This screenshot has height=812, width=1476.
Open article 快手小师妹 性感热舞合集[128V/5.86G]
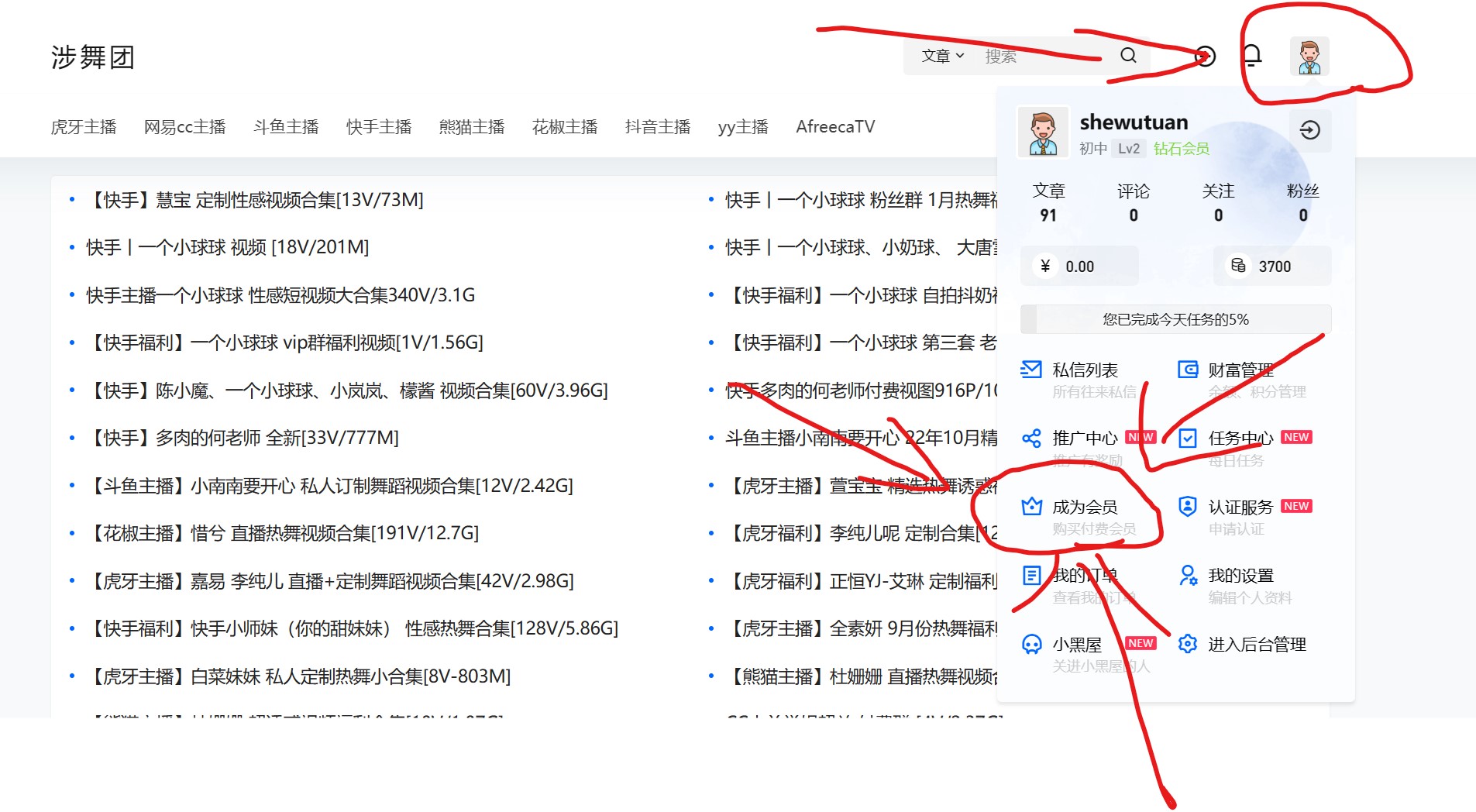point(353,628)
